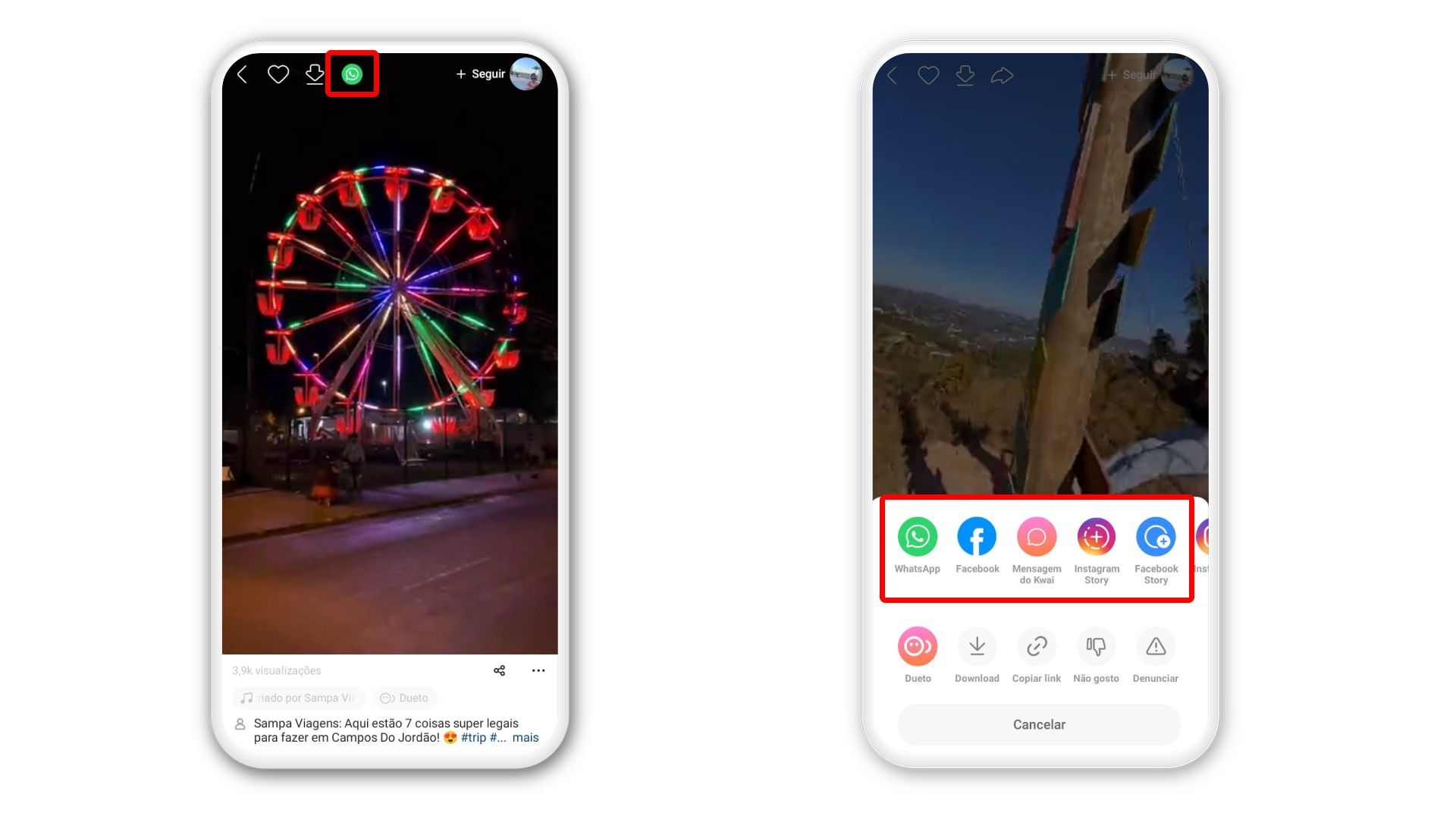
Task: Select the Cancelar button
Action: coord(1037,724)
